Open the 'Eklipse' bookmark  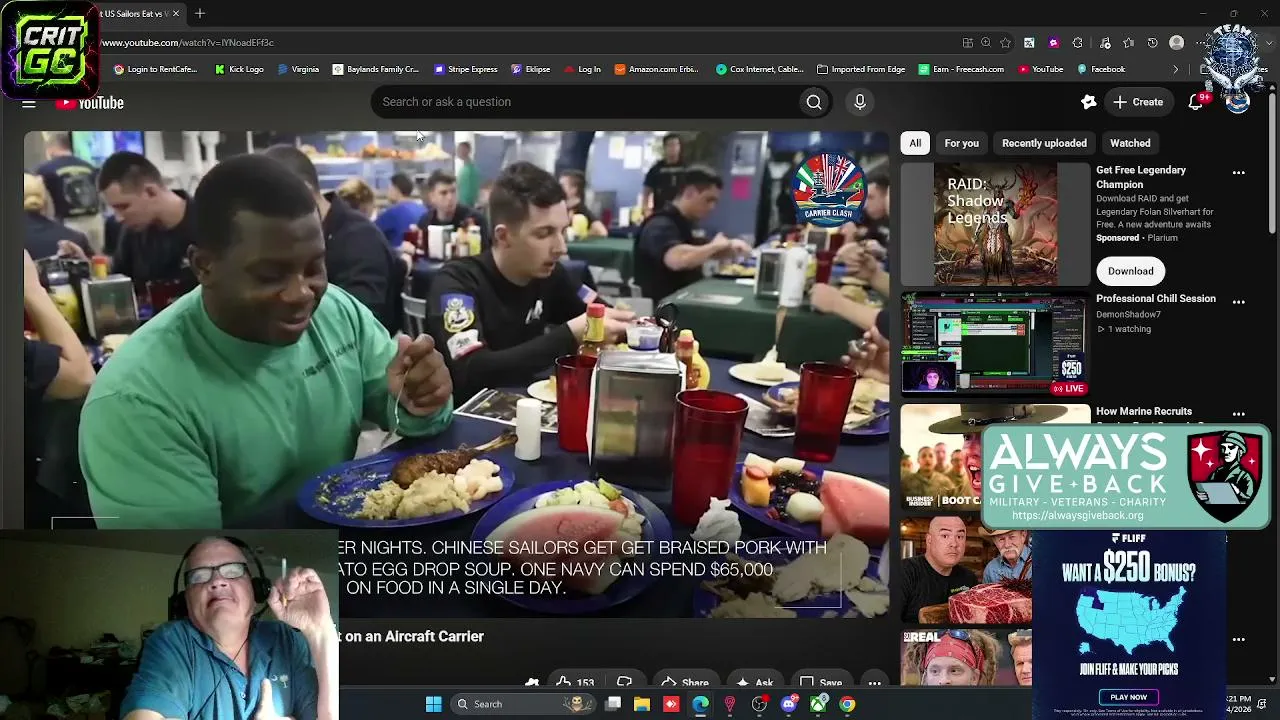[x=531, y=70]
